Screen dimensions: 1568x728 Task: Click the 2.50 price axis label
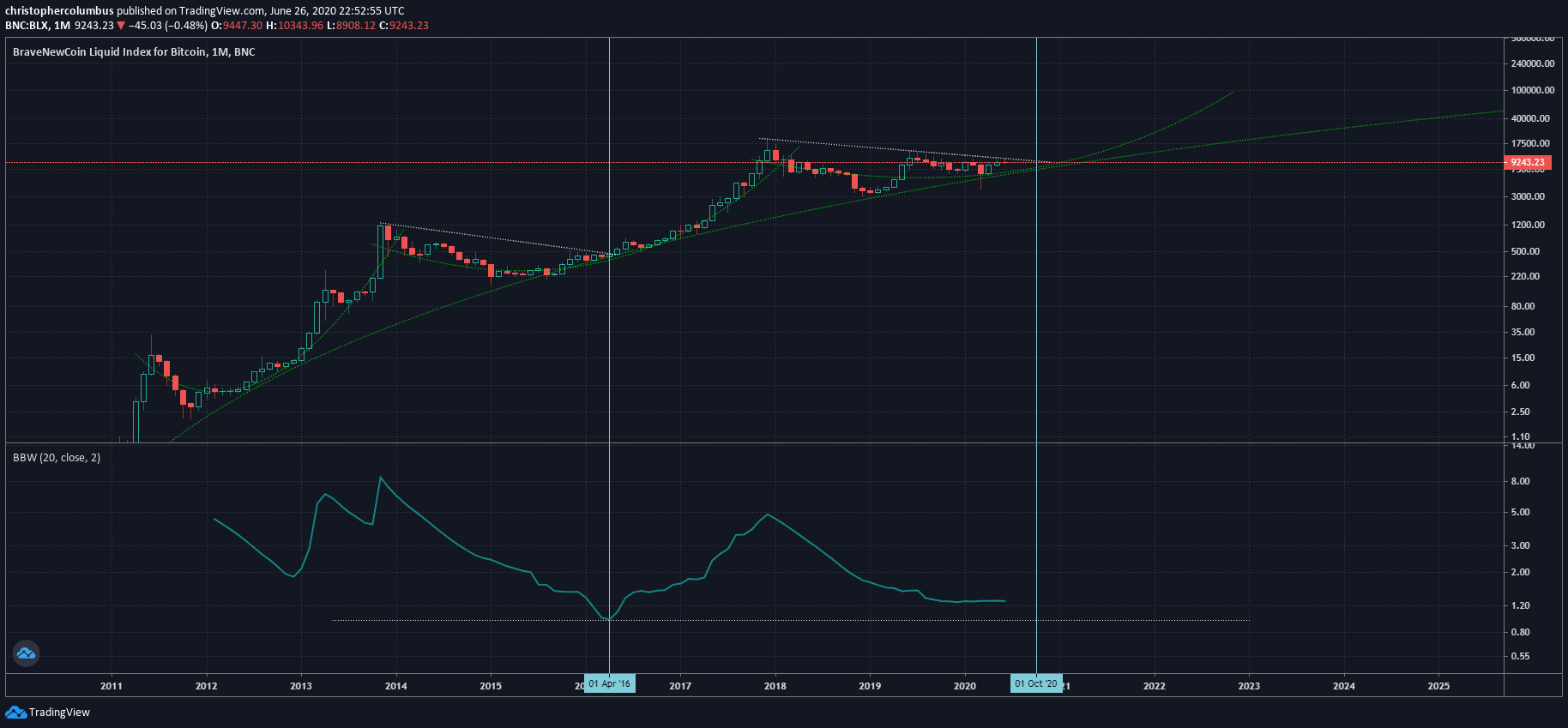(x=1521, y=412)
